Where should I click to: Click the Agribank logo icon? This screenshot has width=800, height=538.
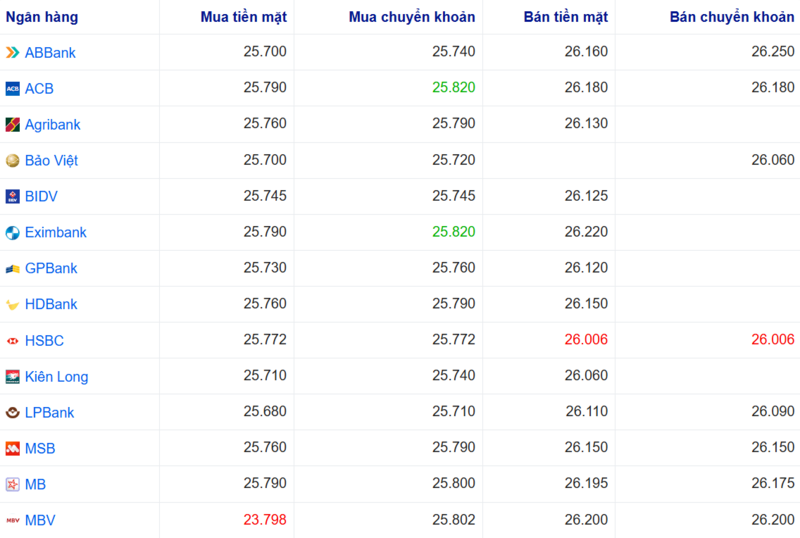(12, 125)
